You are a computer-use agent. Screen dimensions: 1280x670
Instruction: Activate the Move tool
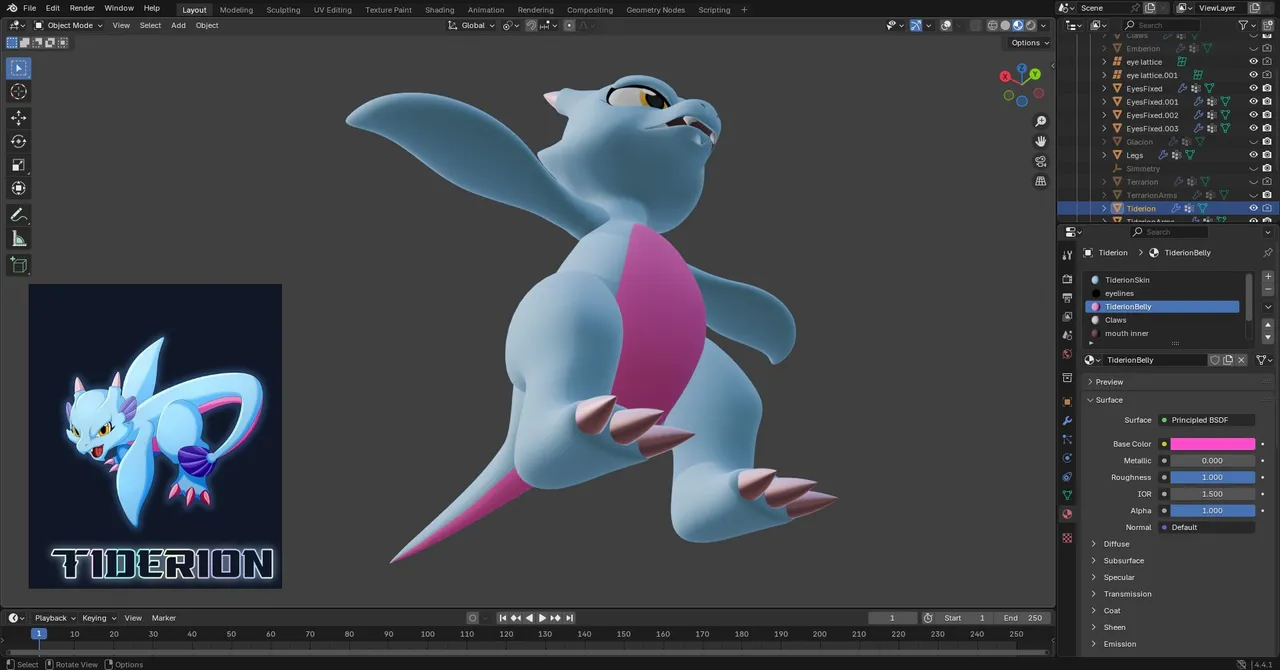tap(18, 117)
